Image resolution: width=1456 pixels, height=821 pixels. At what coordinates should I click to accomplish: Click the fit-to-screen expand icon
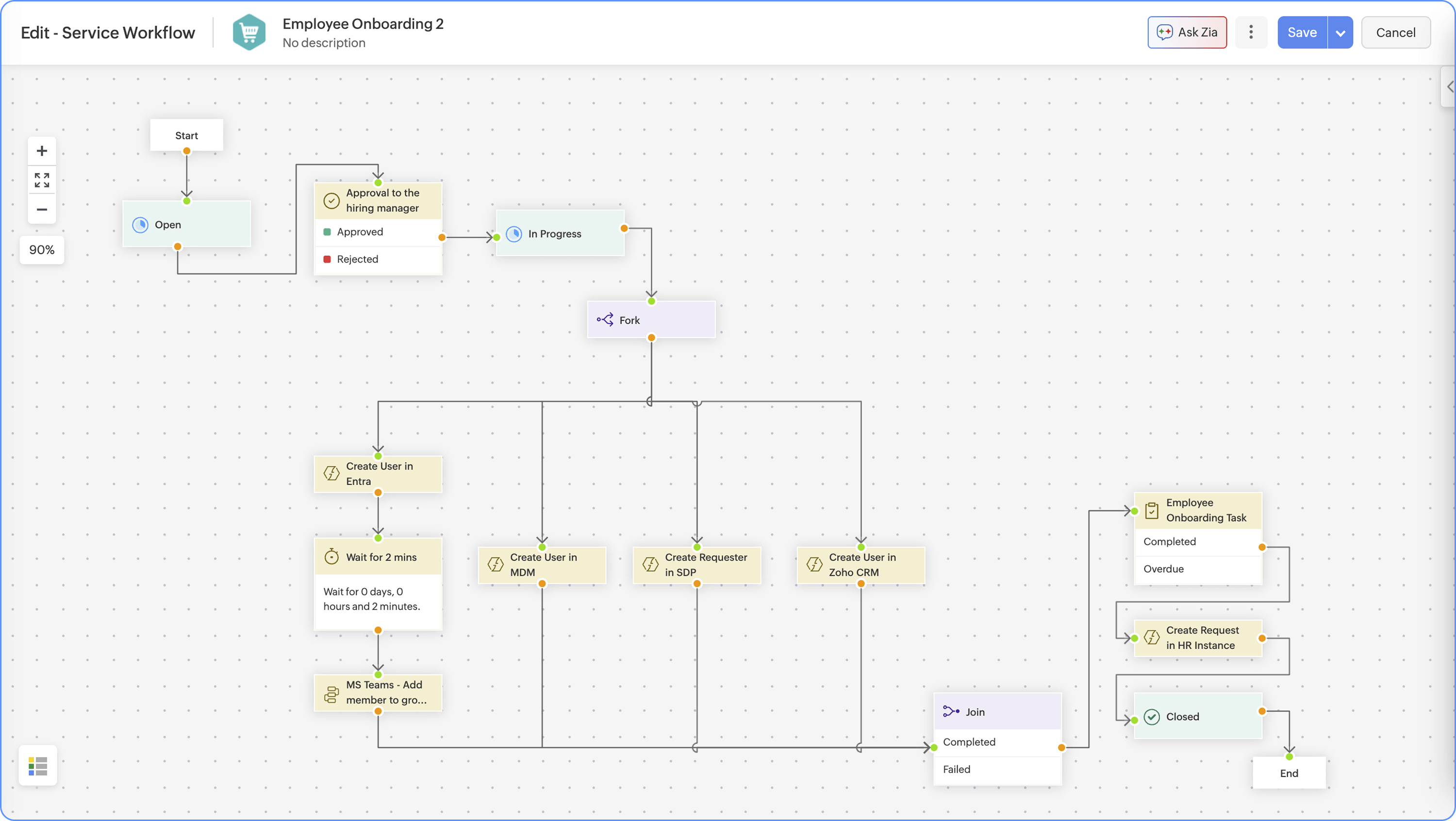[41, 180]
